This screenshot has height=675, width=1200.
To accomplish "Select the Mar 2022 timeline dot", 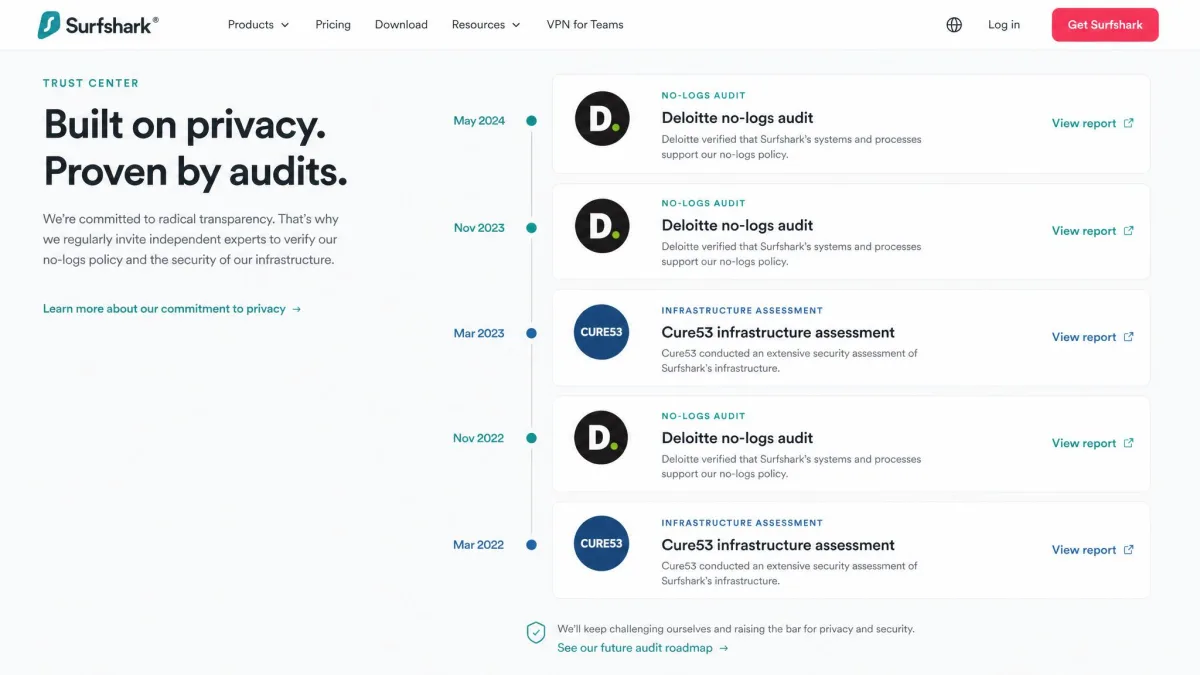I will tap(531, 545).
